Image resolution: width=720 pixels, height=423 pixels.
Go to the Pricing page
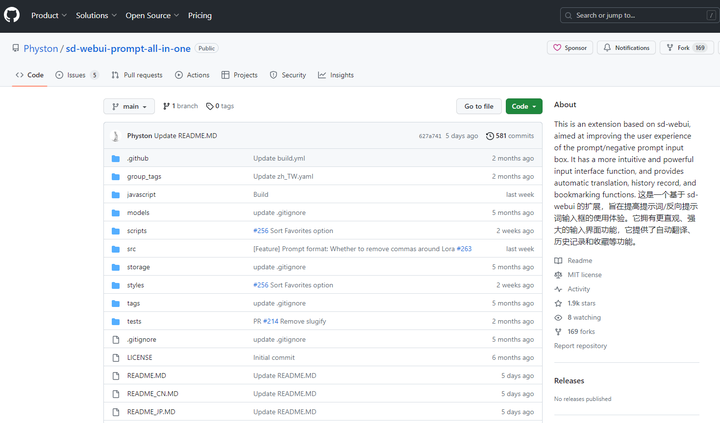pos(200,16)
